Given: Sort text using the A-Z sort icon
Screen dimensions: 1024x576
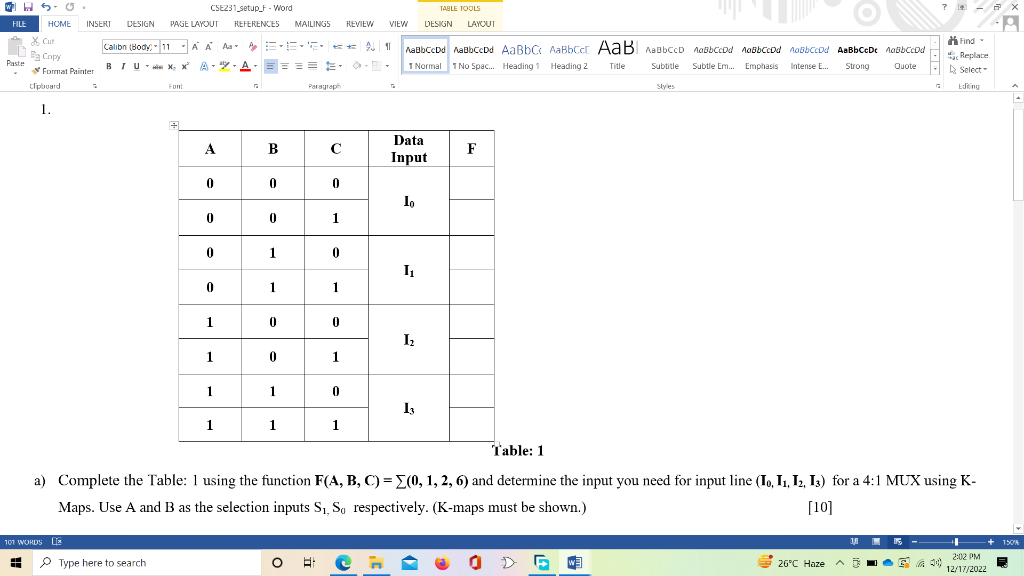Looking at the screenshot, I should coord(370,46).
